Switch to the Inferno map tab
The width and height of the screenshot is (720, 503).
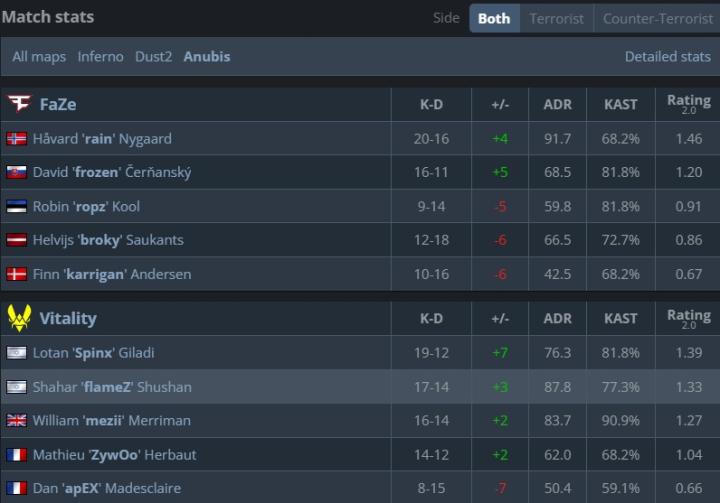click(100, 56)
